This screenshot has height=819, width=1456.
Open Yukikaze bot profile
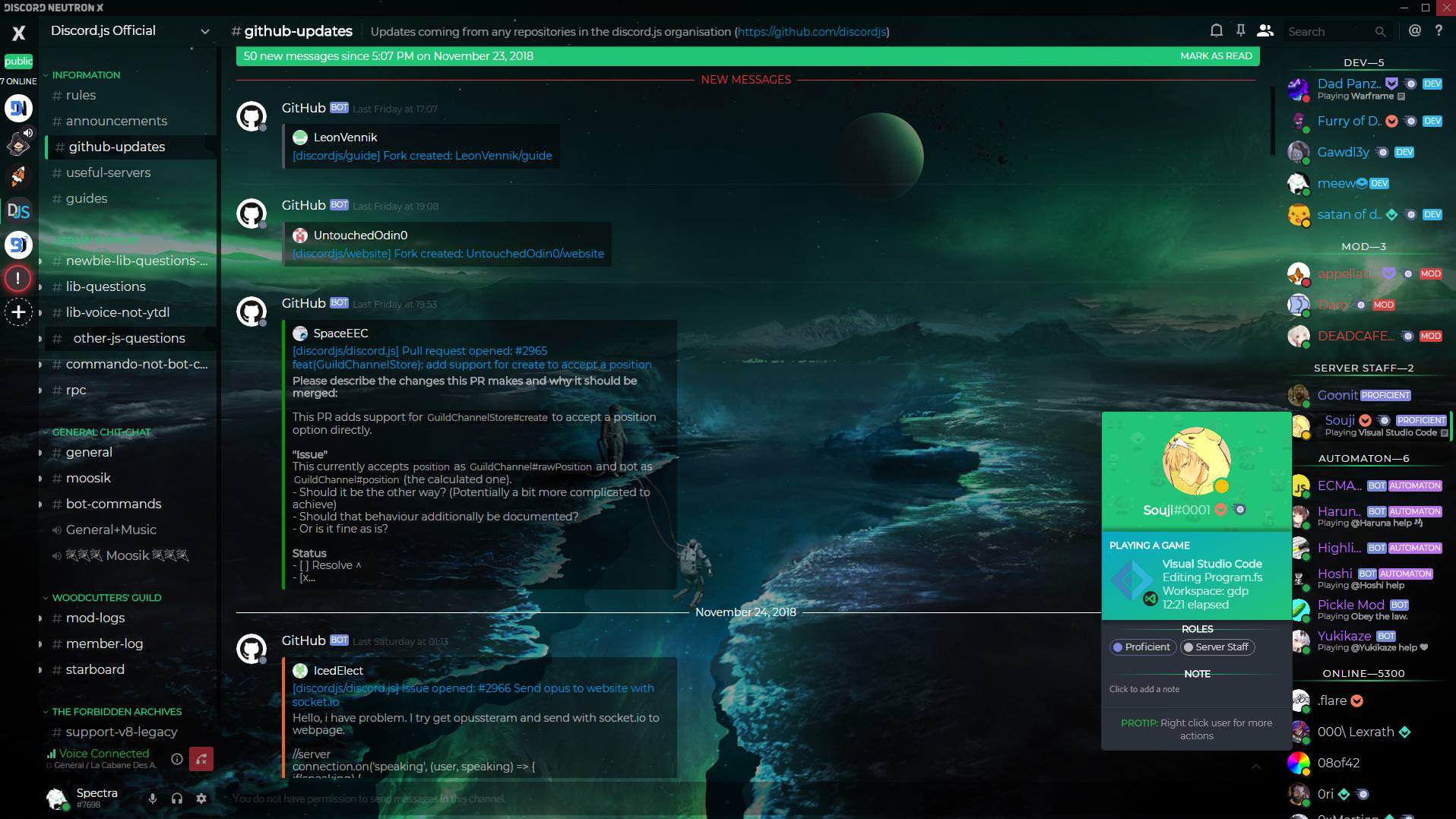pyautogui.click(x=1368, y=640)
